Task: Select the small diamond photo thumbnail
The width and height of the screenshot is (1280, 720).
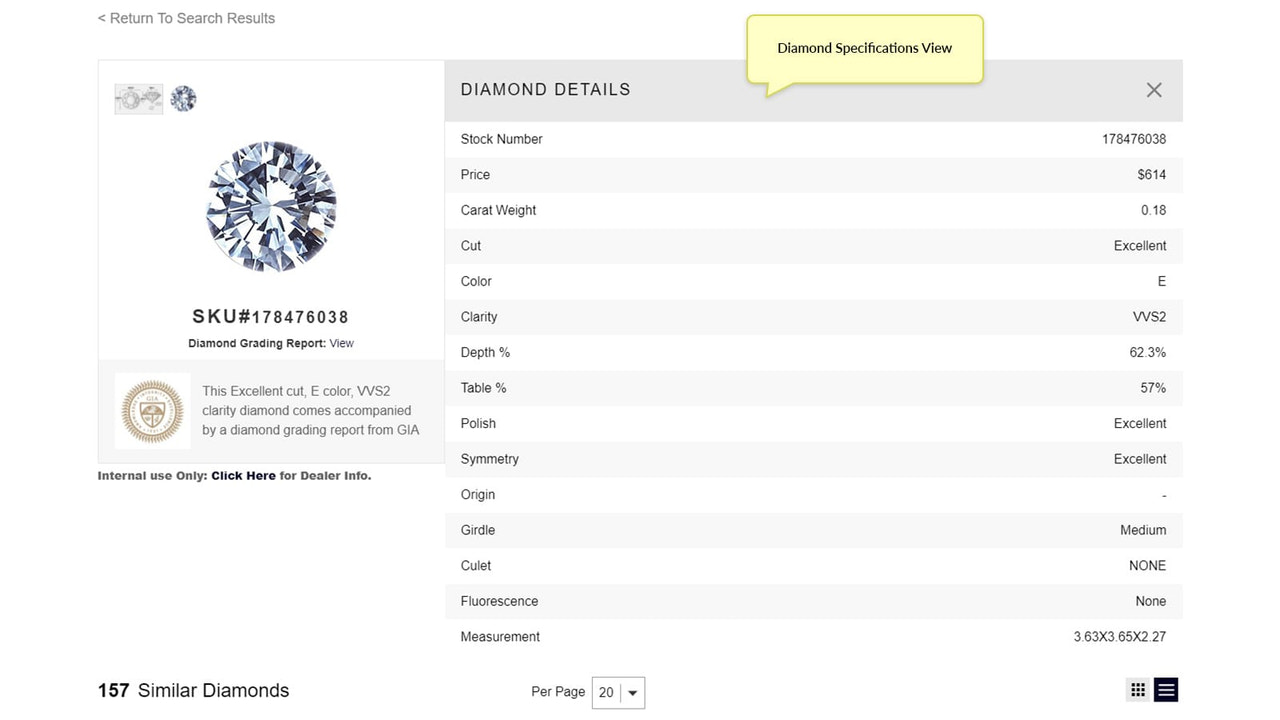Action: click(x=183, y=98)
